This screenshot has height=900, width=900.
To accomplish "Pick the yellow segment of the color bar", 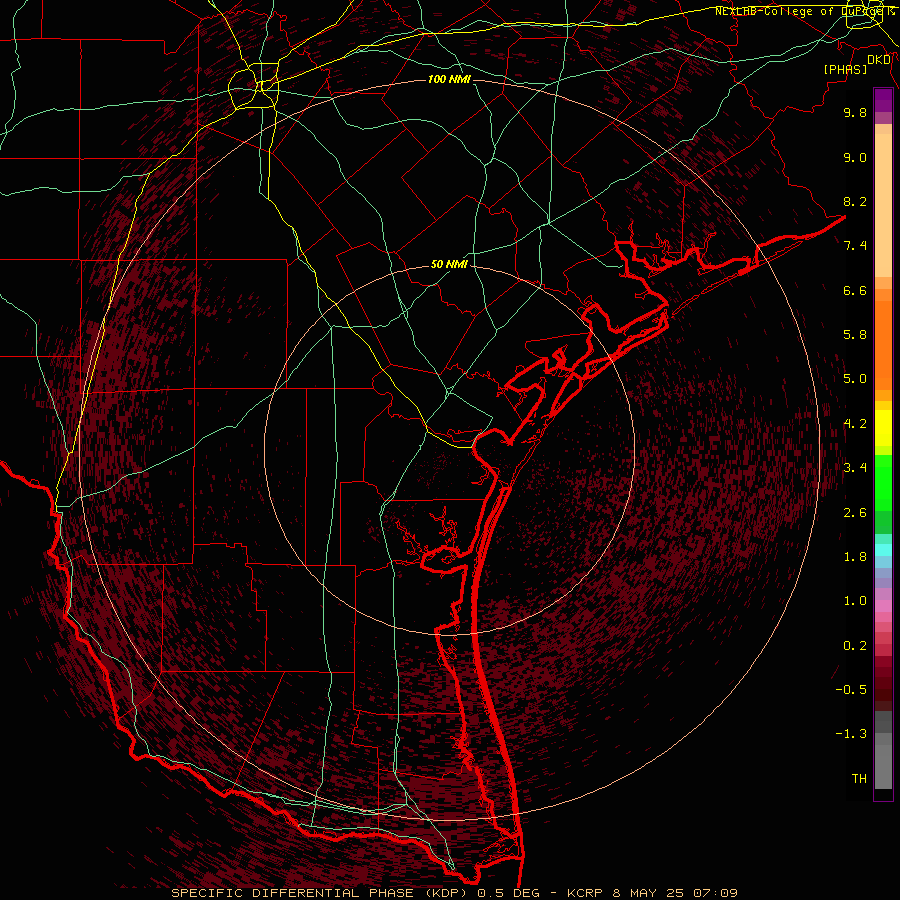I will click(883, 428).
